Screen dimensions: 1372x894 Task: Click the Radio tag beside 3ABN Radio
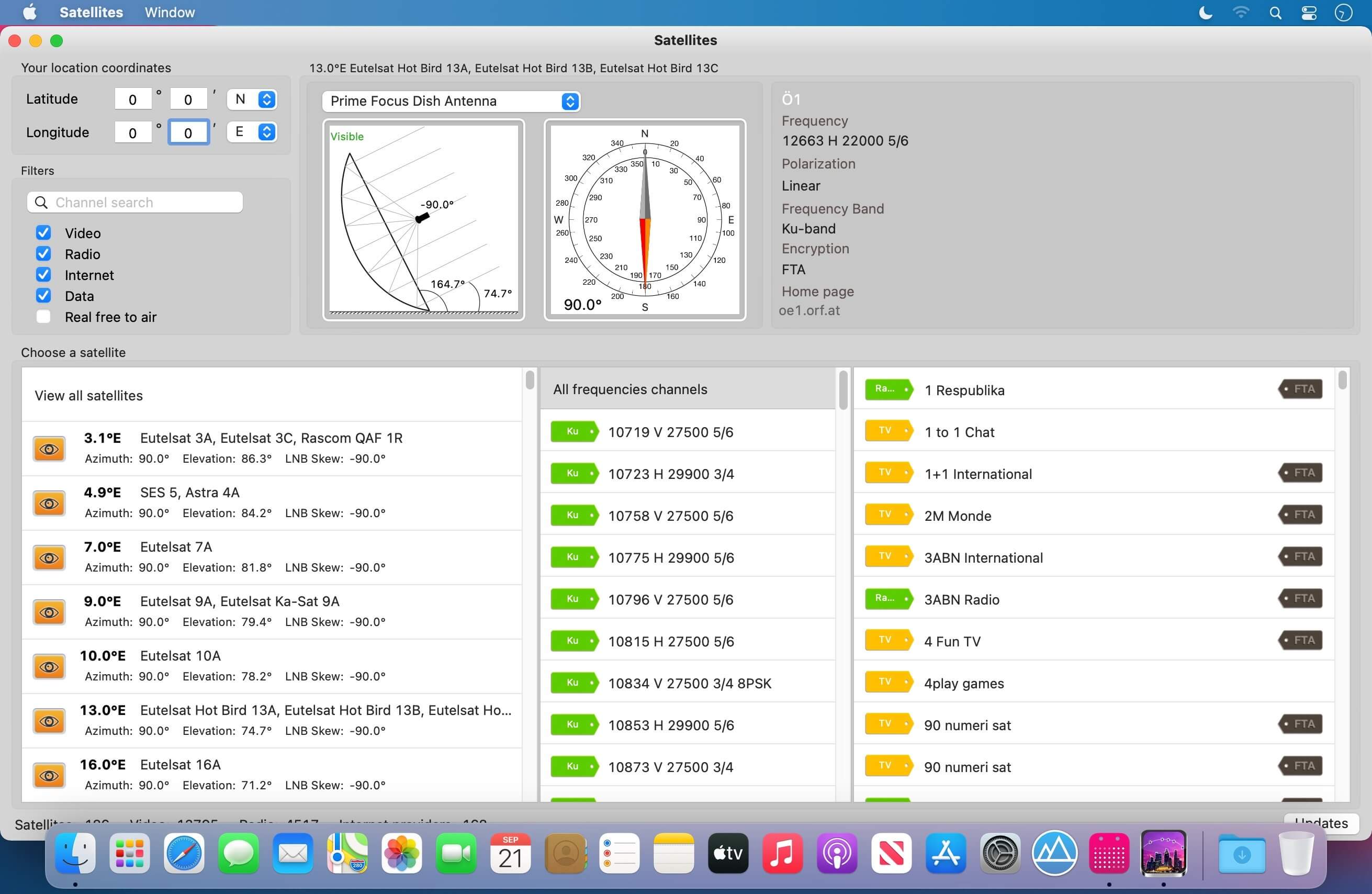coord(889,599)
